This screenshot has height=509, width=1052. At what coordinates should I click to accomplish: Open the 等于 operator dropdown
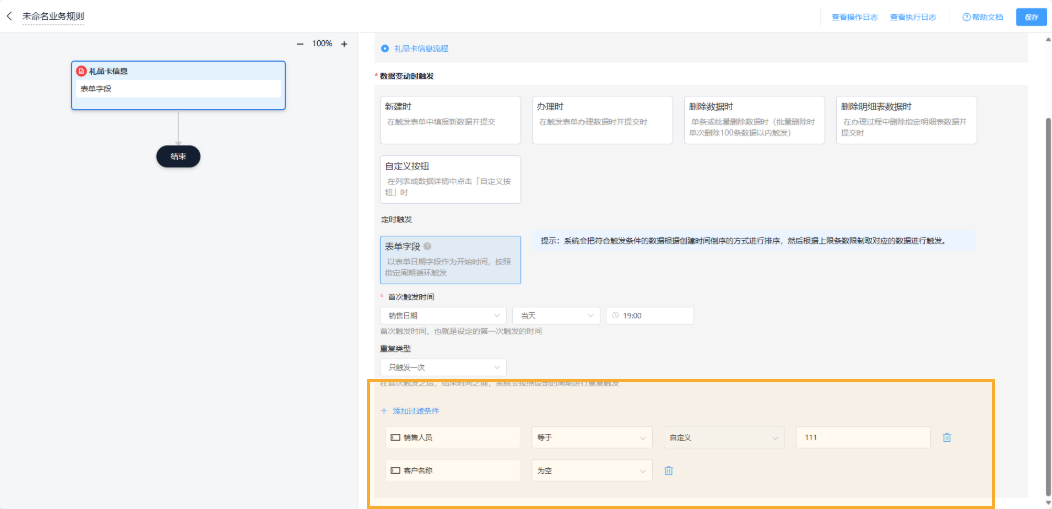point(591,437)
